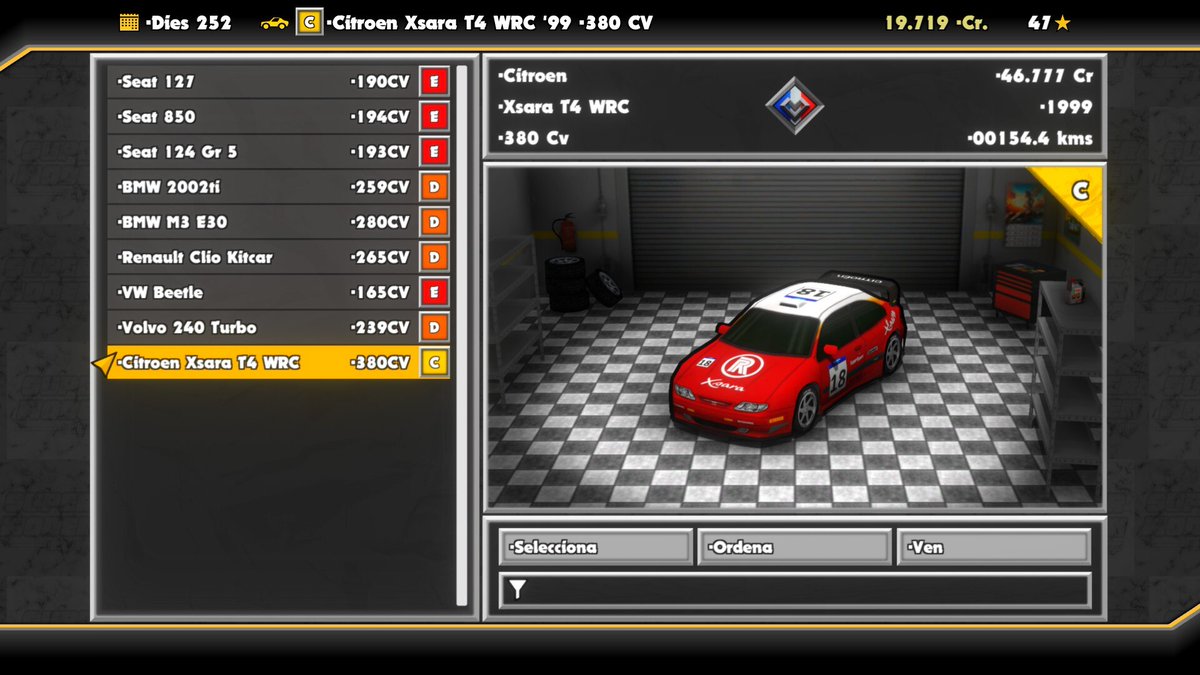Click class E badge on Seat 850 row
Viewport: 1200px width, 675px height.
pyautogui.click(x=434, y=117)
